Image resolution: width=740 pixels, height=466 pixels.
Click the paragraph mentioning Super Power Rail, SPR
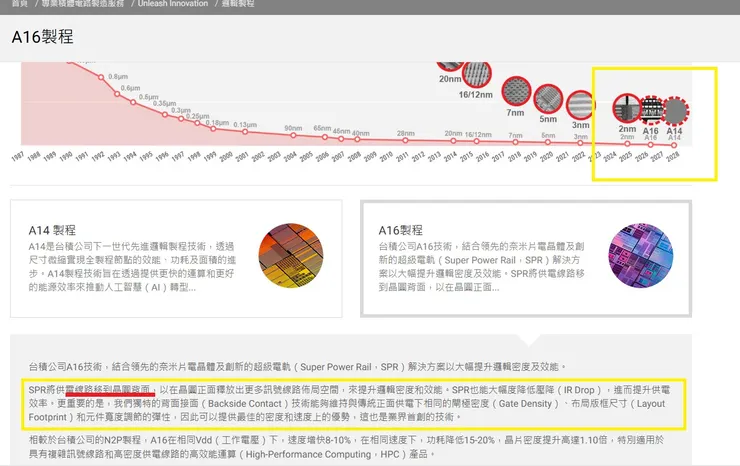click(x=297, y=367)
